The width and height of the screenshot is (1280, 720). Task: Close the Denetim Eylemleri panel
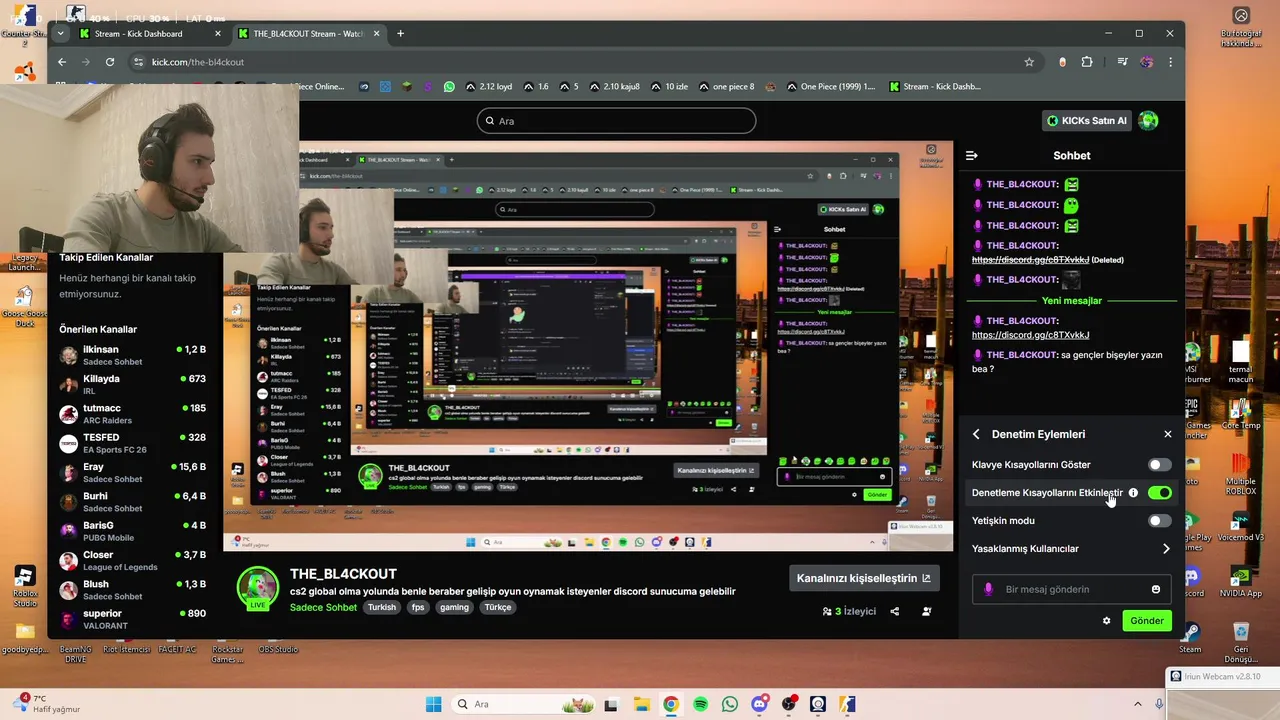(1167, 434)
